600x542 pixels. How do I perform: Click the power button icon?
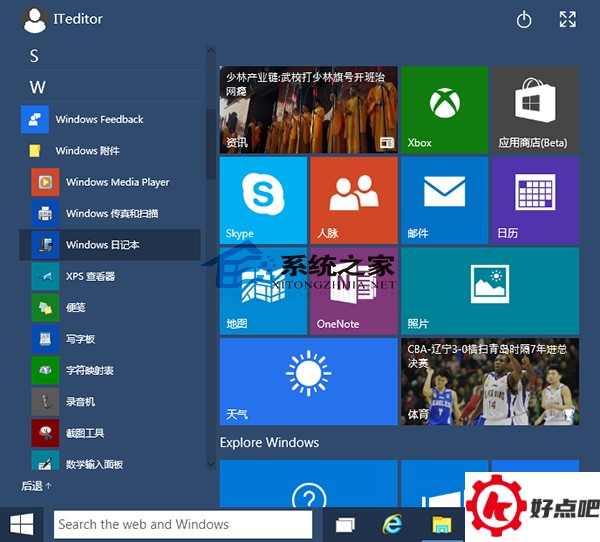[524, 19]
